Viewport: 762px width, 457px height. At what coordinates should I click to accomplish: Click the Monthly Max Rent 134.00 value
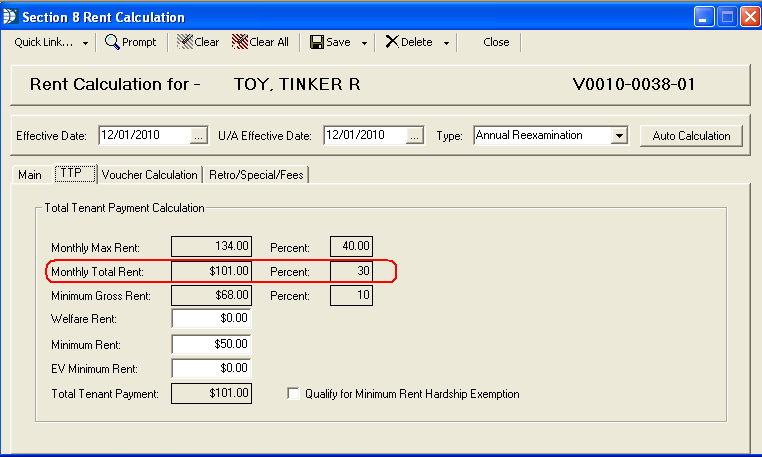(211, 246)
